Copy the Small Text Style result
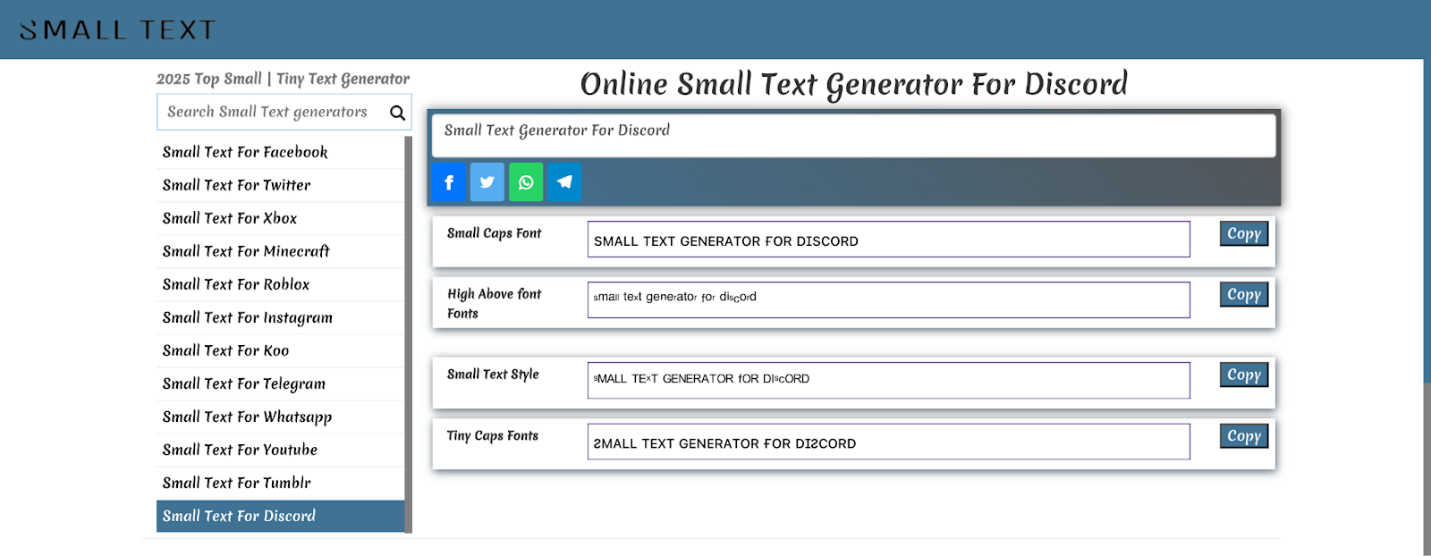Viewport: 1431px width, 556px height. click(x=1244, y=375)
